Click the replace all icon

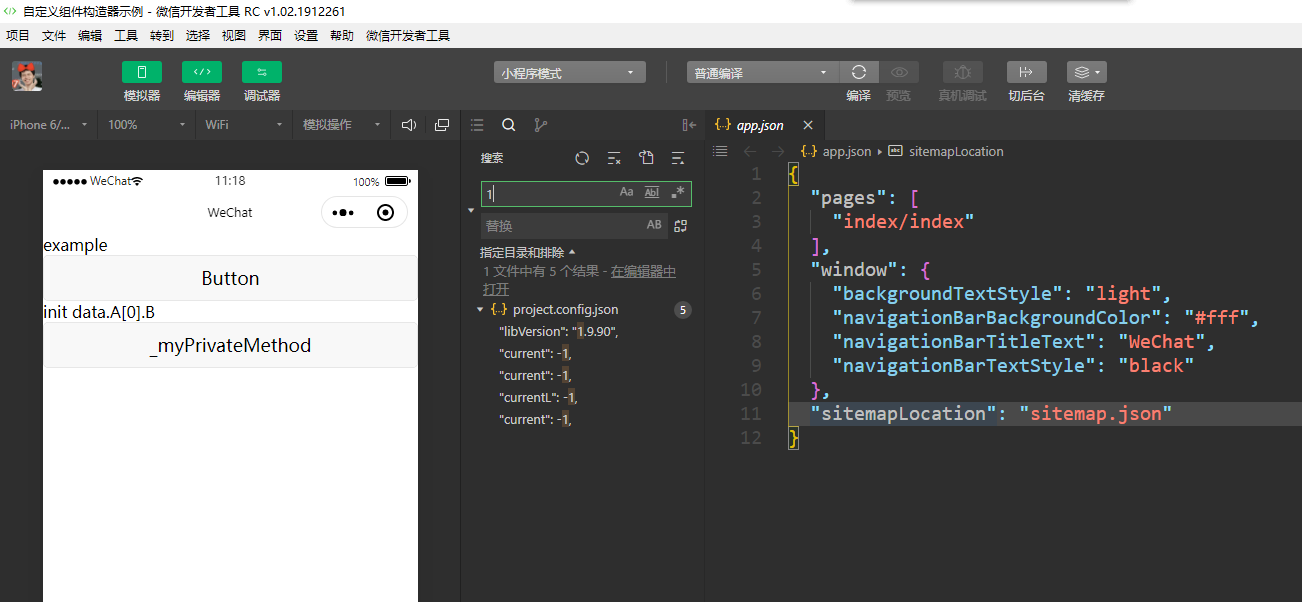[681, 226]
